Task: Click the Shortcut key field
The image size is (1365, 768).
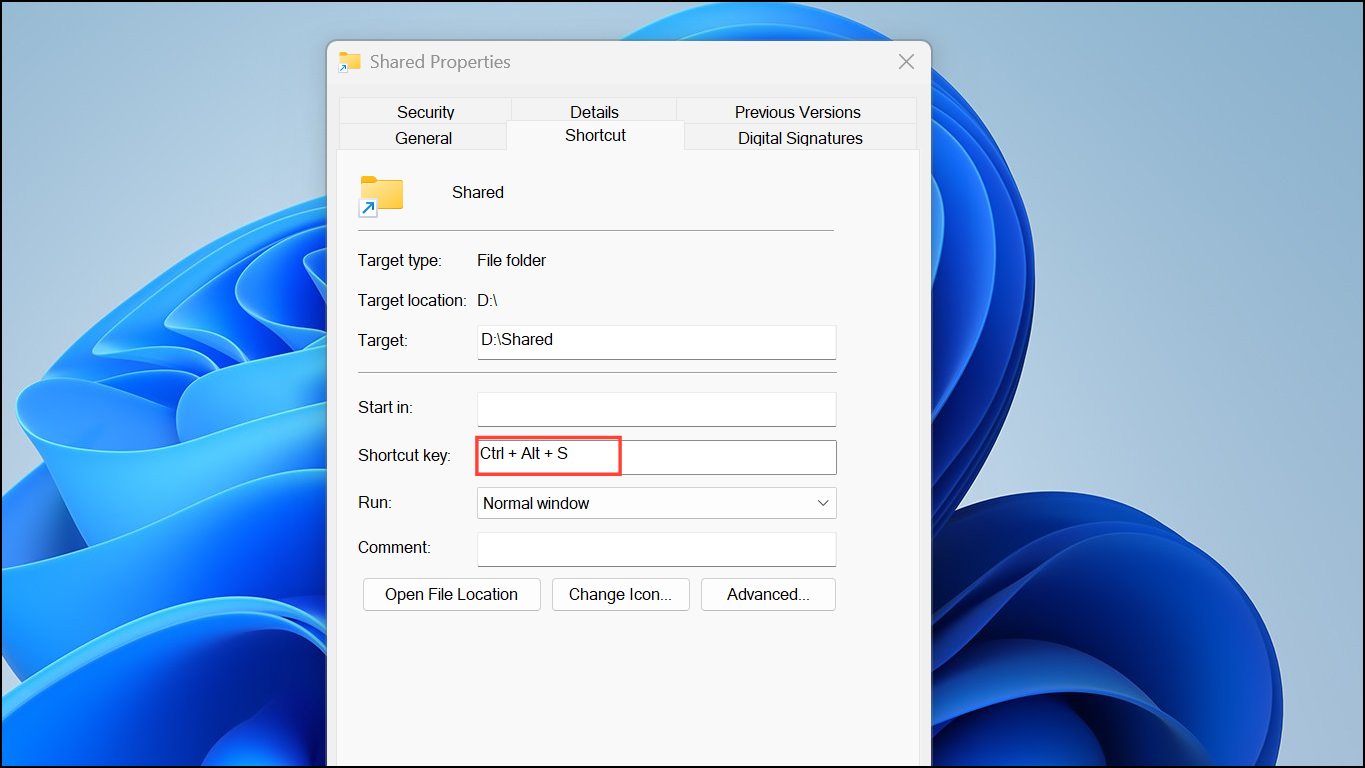Action: [656, 457]
